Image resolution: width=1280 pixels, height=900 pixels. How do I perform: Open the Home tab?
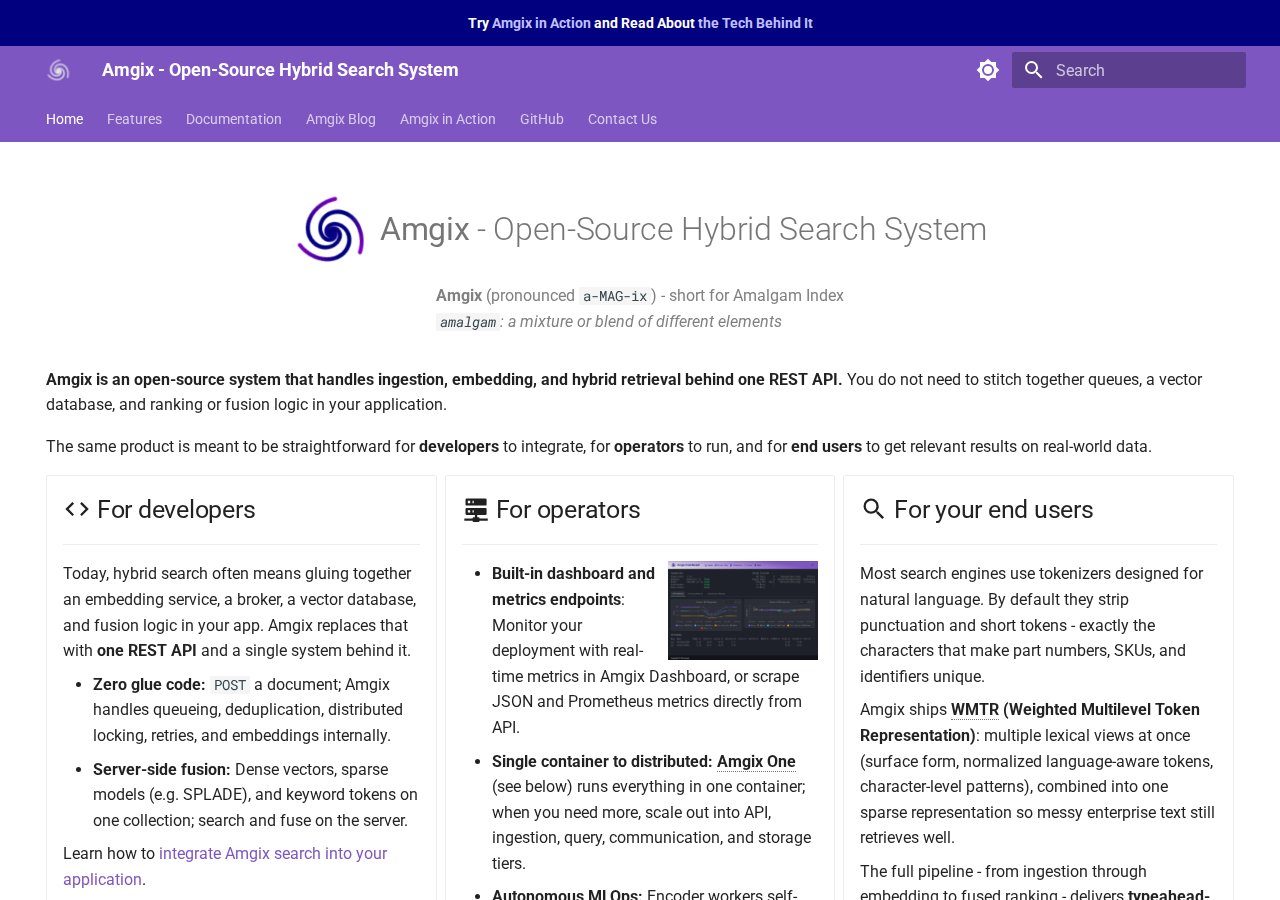tap(64, 119)
